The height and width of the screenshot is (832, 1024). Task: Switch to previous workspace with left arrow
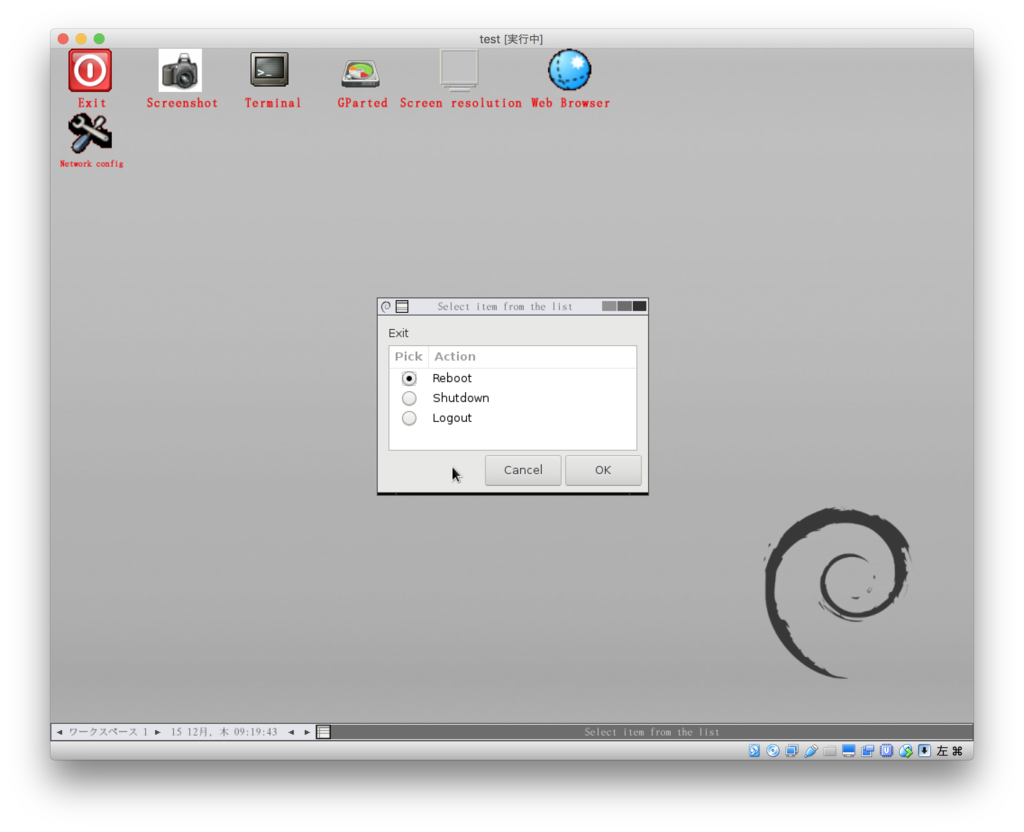[x=59, y=732]
